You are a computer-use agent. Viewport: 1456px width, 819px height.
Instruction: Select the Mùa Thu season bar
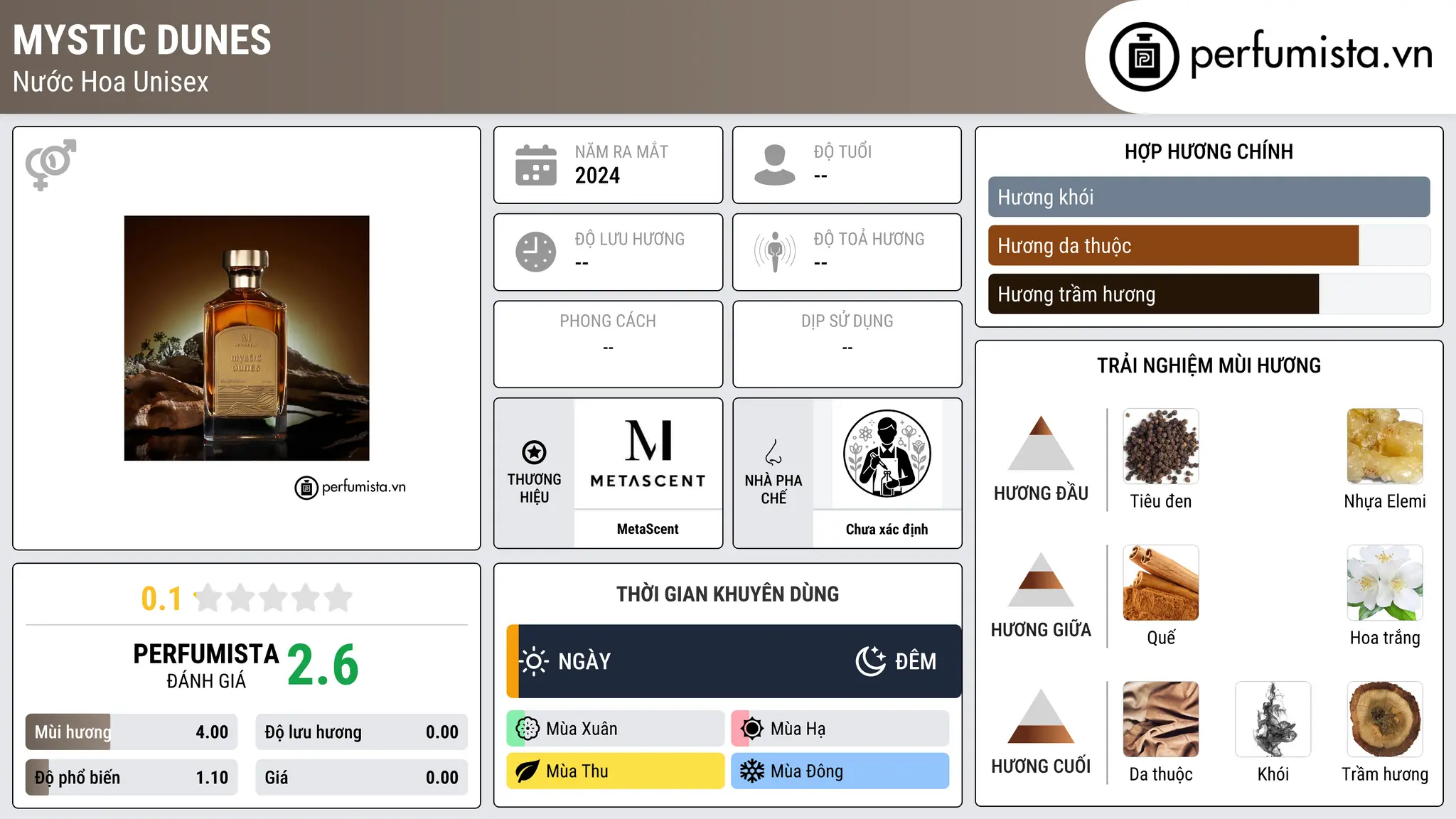[x=616, y=771]
